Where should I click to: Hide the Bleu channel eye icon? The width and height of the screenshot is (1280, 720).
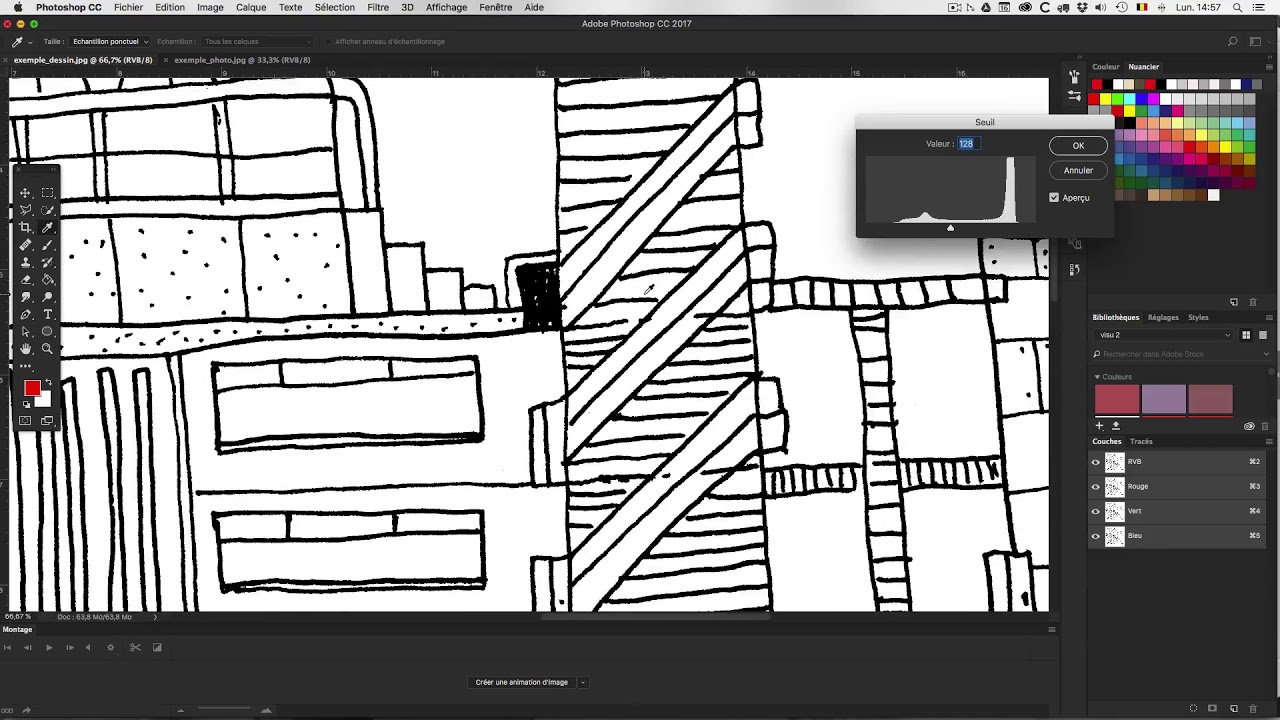pyautogui.click(x=1096, y=536)
